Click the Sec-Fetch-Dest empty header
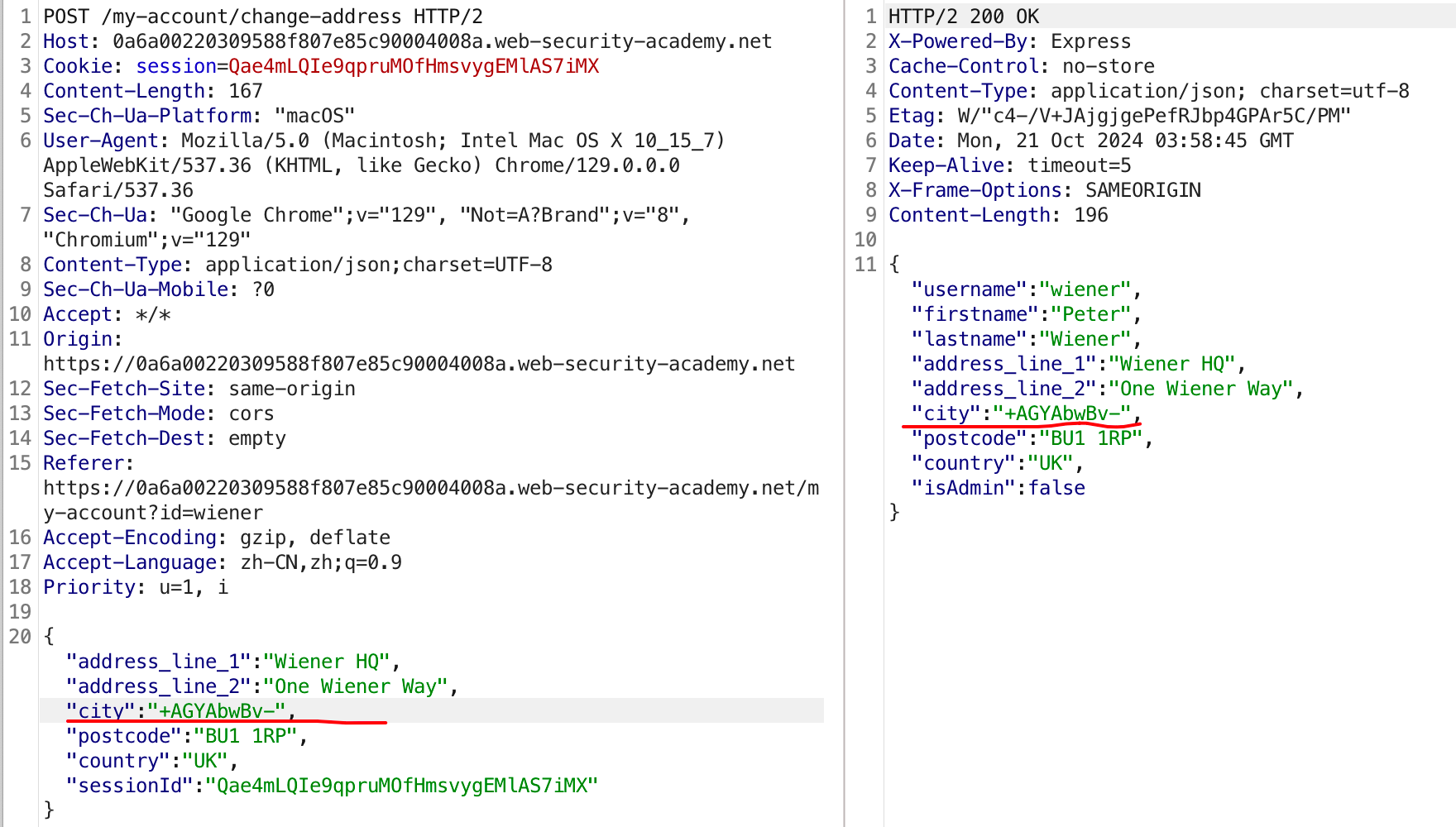The image size is (1456, 827). 165,438
